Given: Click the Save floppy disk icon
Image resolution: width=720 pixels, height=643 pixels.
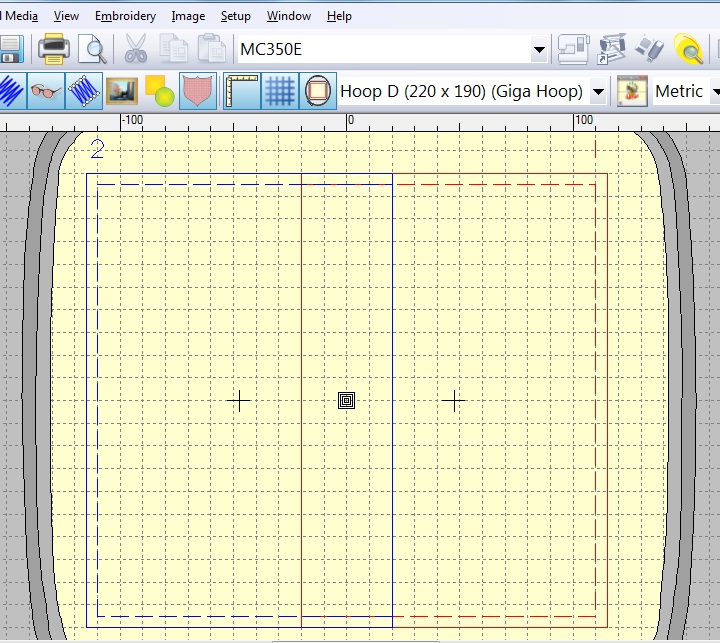Looking at the screenshot, I should click(x=10, y=49).
